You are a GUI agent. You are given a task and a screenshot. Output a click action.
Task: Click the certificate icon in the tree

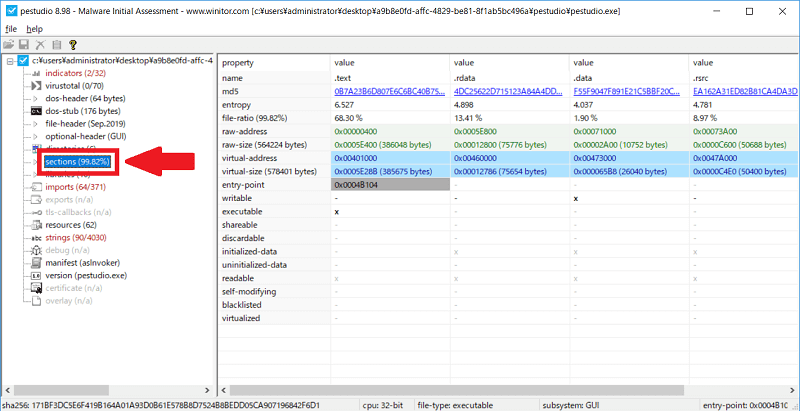coord(36,289)
